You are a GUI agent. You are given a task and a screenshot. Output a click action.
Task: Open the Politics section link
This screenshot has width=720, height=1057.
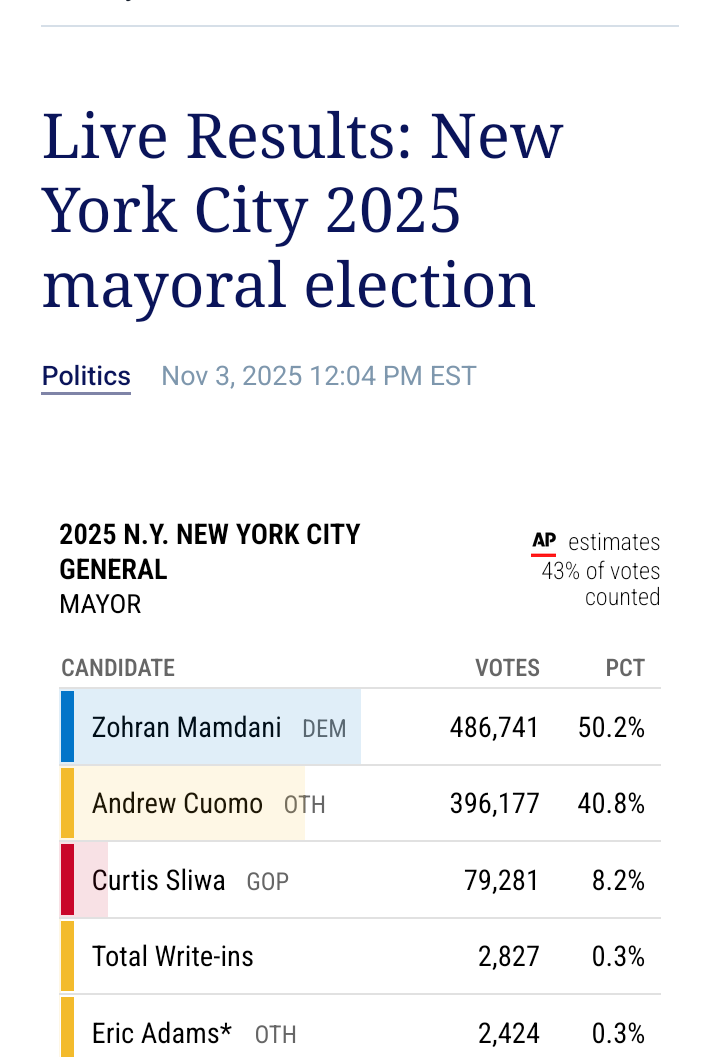pyautogui.click(x=86, y=376)
